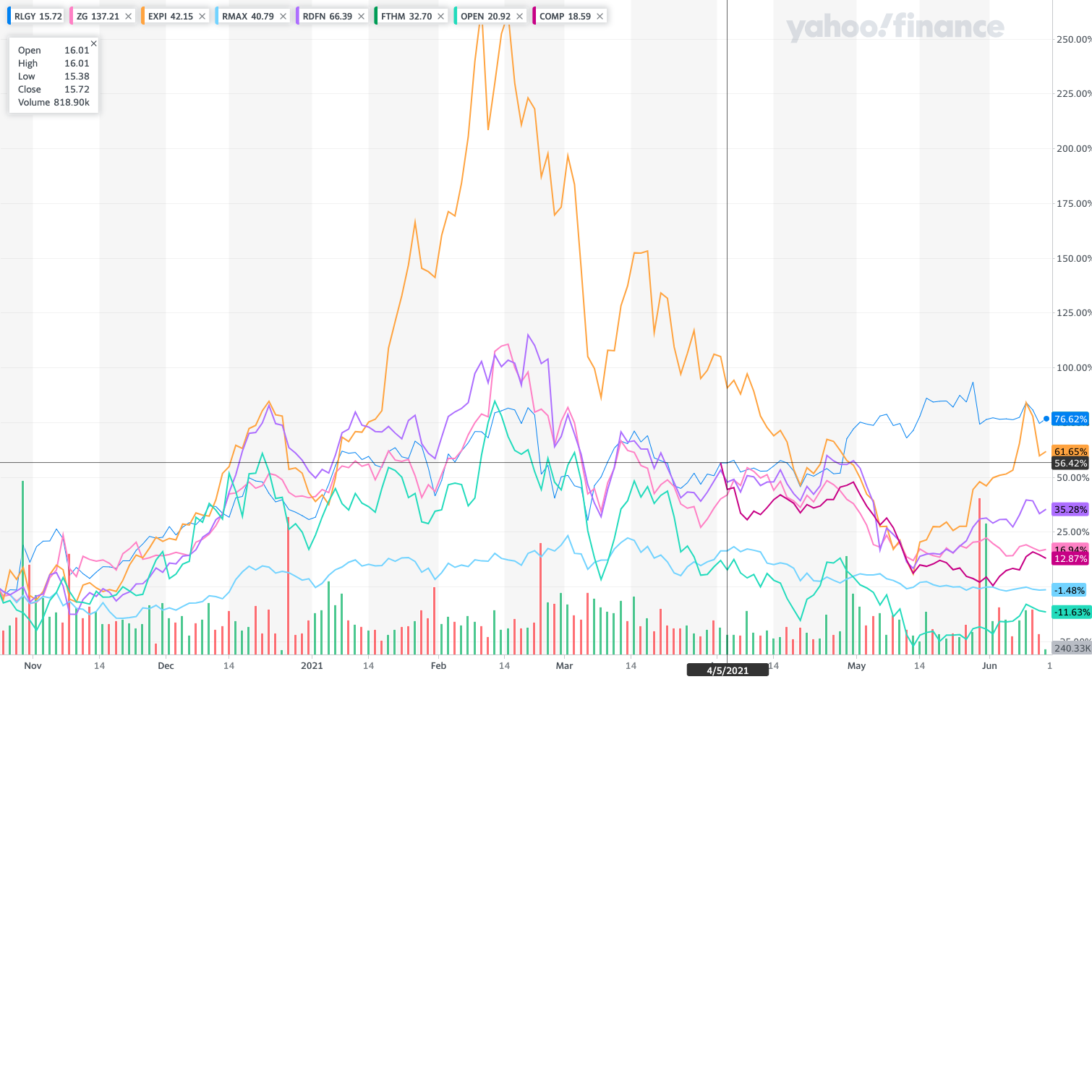This screenshot has width=1092, height=1092.
Task: Select the RLGY 15.72 ticker label
Action: (x=36, y=16)
